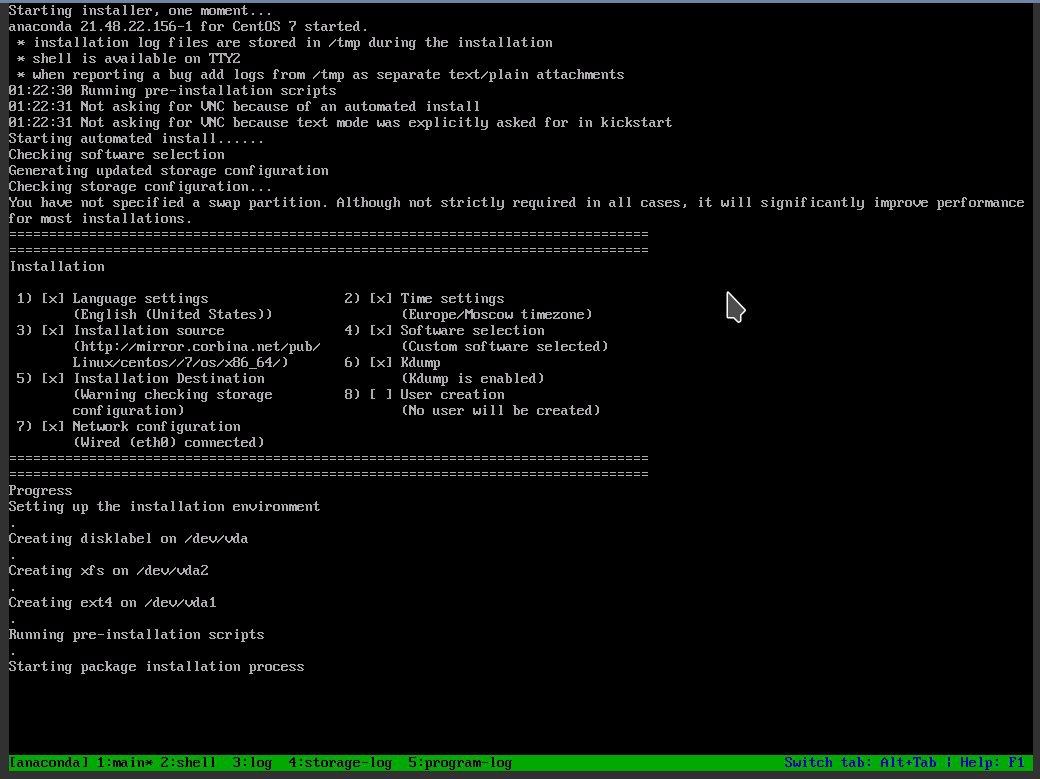
Task: Select 'Installation source' menu entry
Action: click(x=149, y=330)
